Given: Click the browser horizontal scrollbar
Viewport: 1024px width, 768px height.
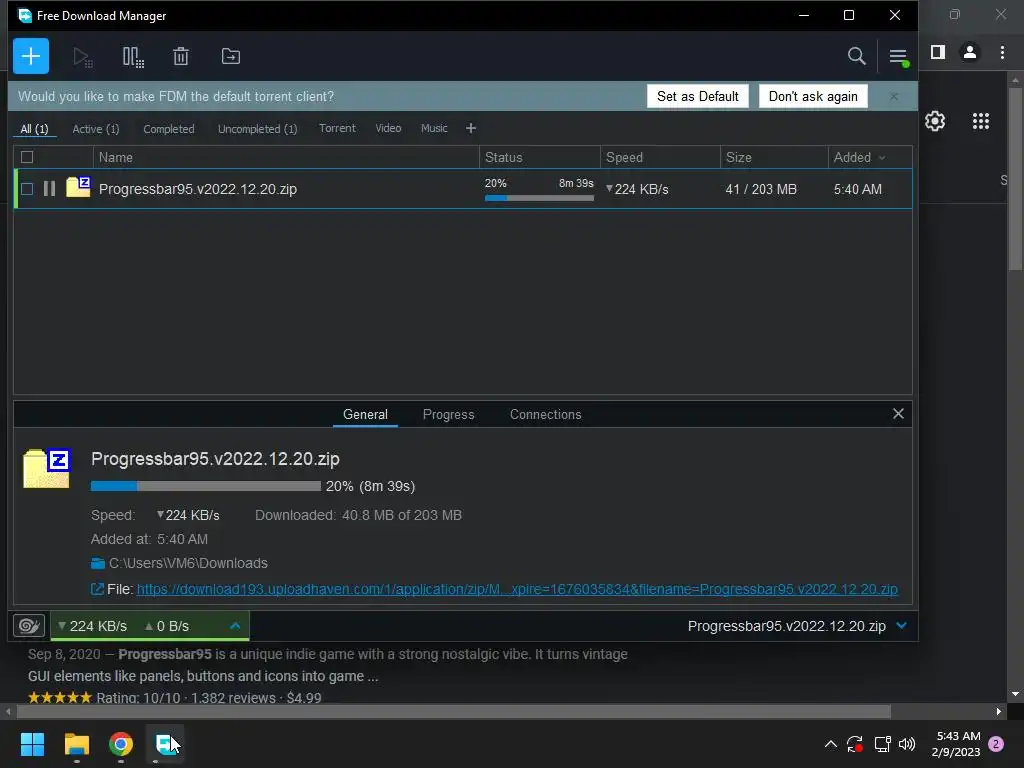Looking at the screenshot, I should coord(454,711).
